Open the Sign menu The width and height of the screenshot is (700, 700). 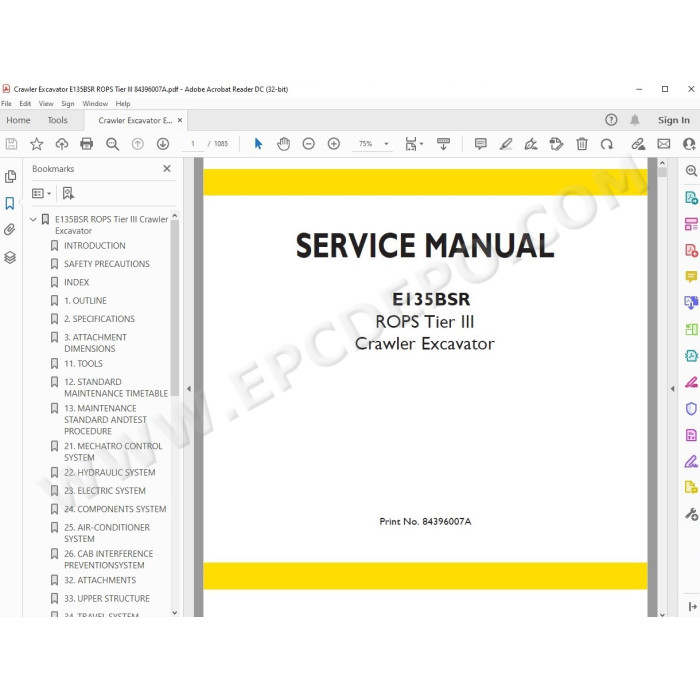pyautogui.click(x=68, y=104)
